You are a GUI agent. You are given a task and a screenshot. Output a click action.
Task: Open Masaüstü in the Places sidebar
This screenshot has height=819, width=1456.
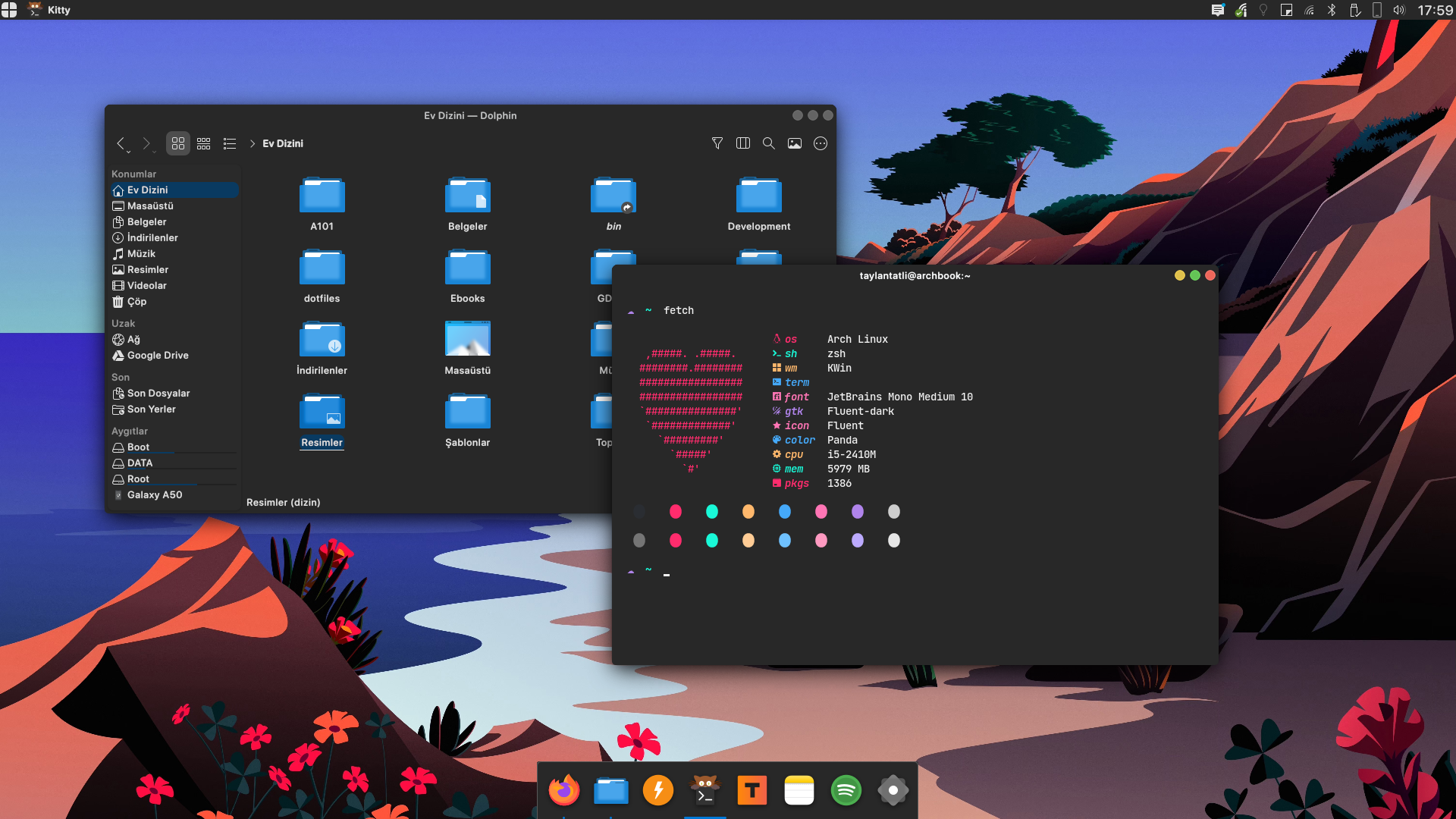(174, 206)
